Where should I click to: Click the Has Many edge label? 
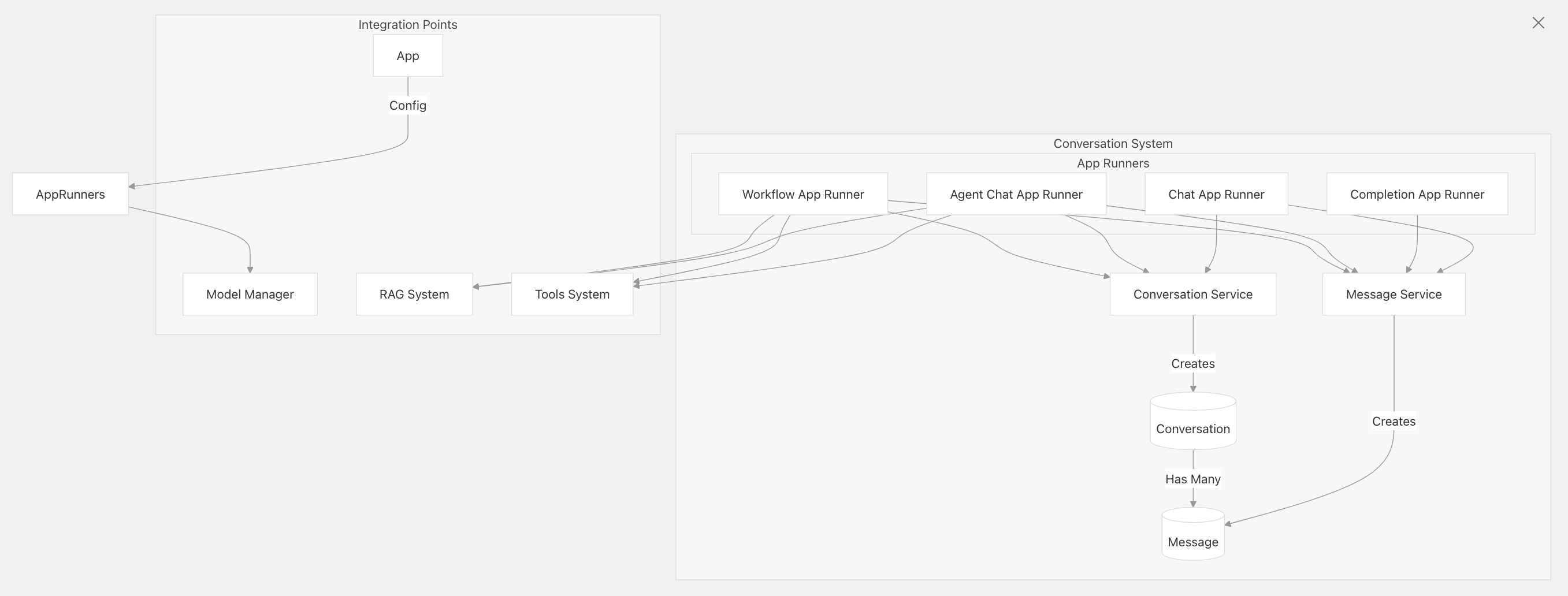(1193, 479)
